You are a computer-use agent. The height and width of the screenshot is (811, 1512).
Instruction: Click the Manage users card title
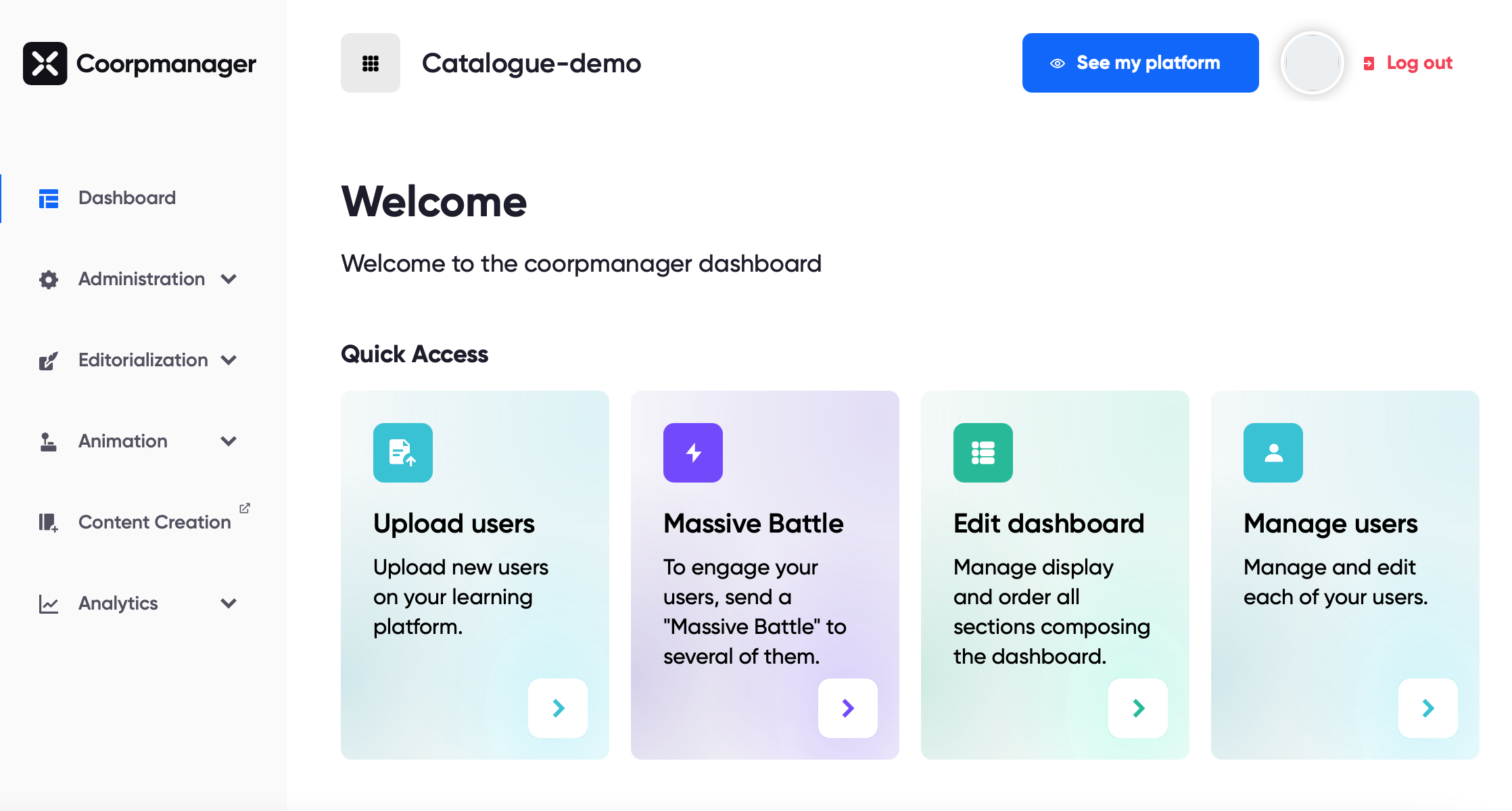tap(1331, 524)
